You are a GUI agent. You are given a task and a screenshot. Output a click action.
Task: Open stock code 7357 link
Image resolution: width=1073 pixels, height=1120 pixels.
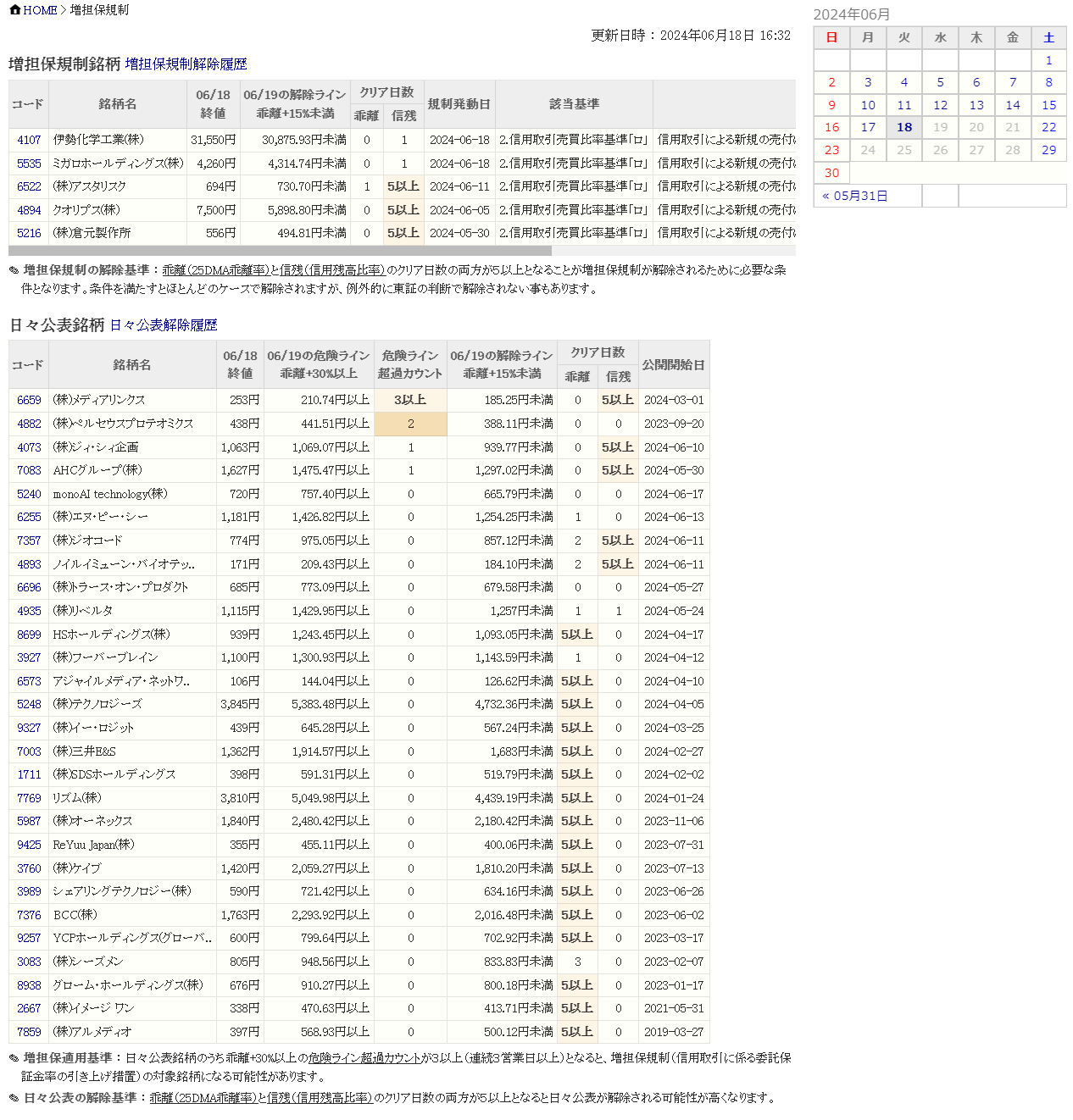pyautogui.click(x=29, y=541)
